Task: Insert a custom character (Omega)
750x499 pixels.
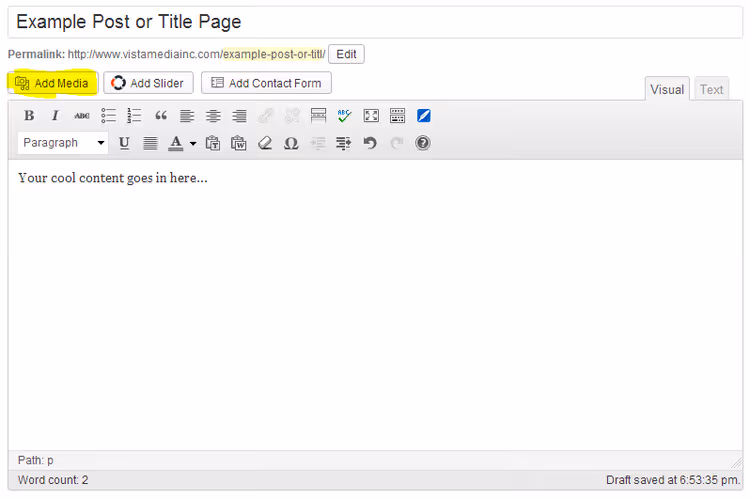Action: click(x=291, y=143)
